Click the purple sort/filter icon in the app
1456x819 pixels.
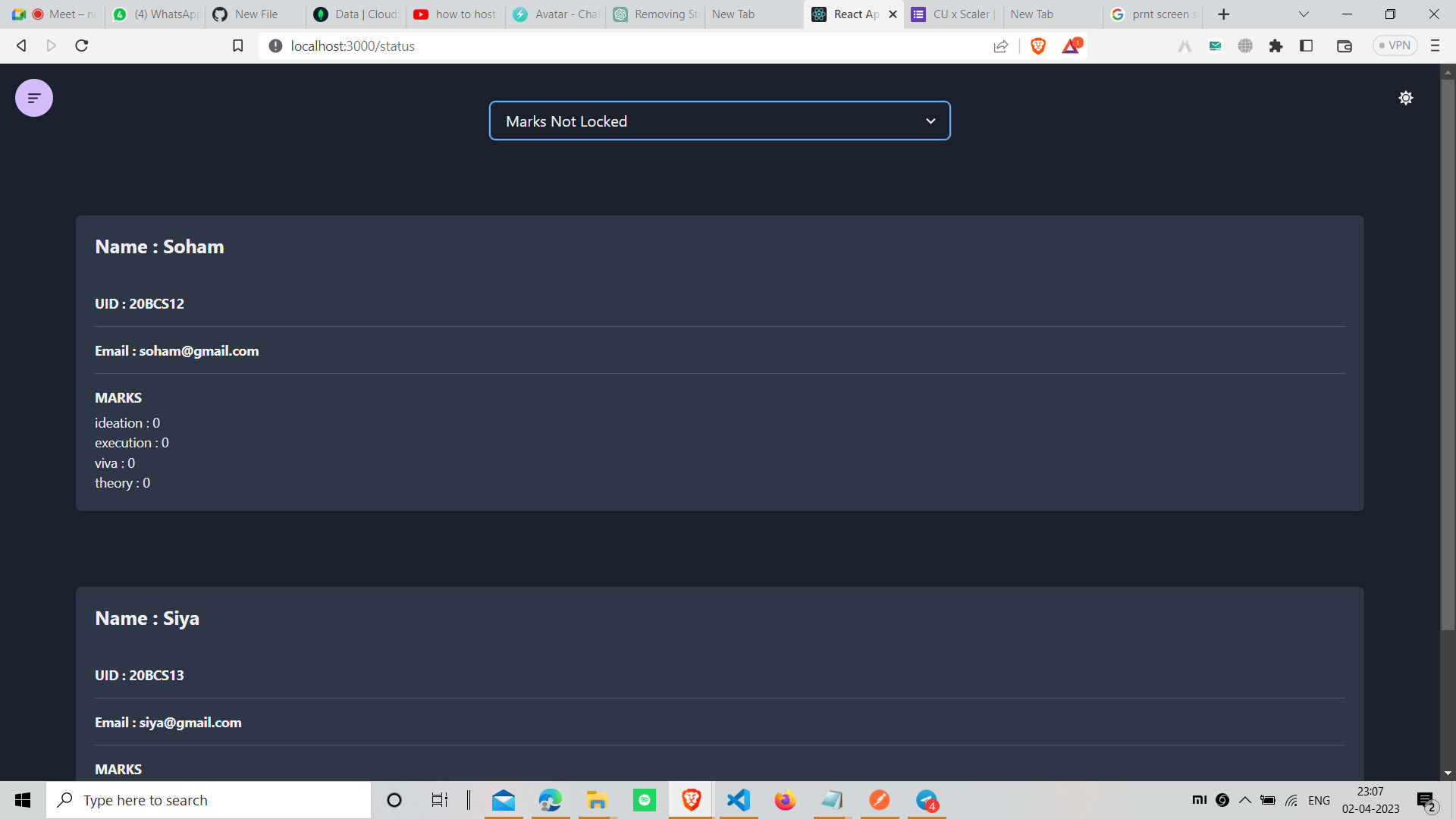33,97
